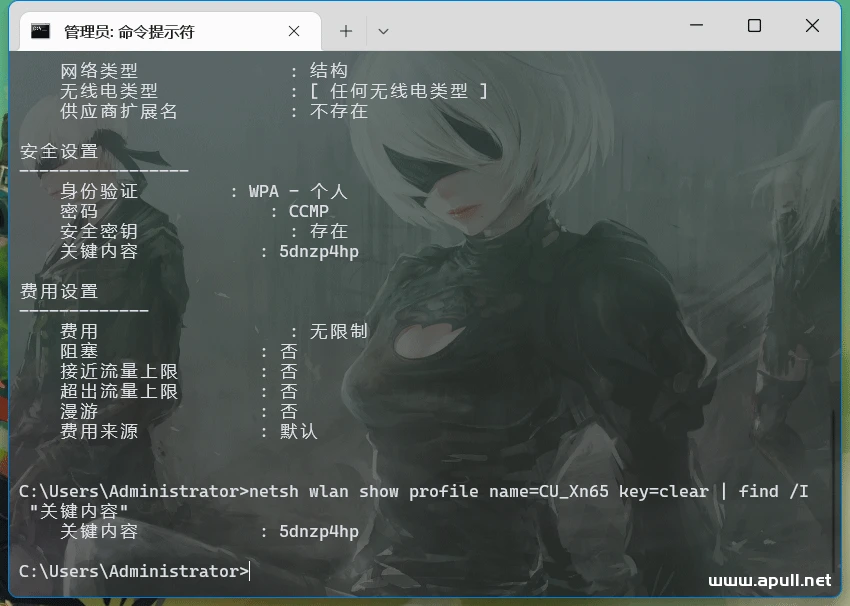Click the name=CU_Xn65 argument

tap(549, 491)
